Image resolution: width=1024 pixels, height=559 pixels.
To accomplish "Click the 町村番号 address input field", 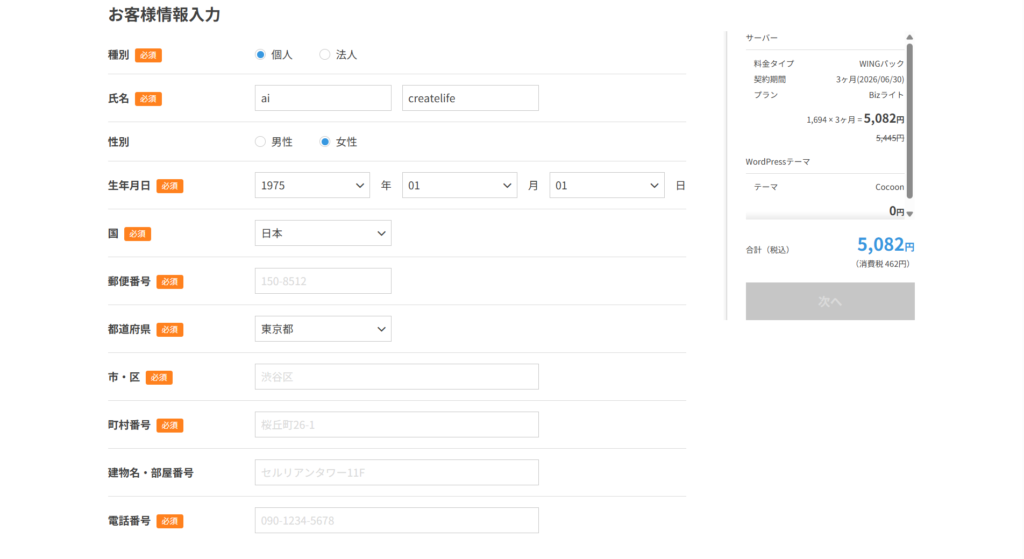I will point(396,425).
